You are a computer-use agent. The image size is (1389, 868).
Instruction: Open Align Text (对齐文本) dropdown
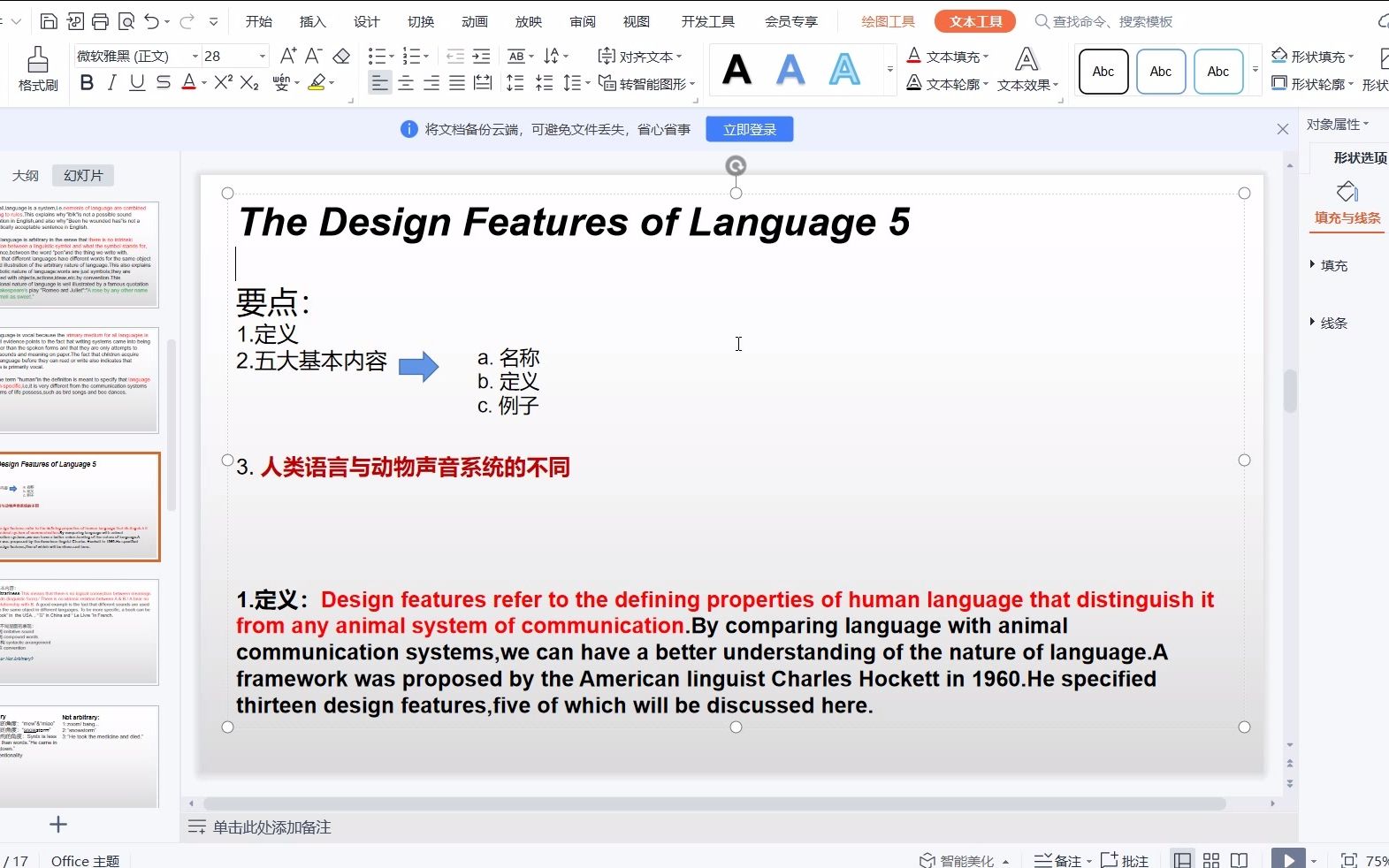point(640,57)
